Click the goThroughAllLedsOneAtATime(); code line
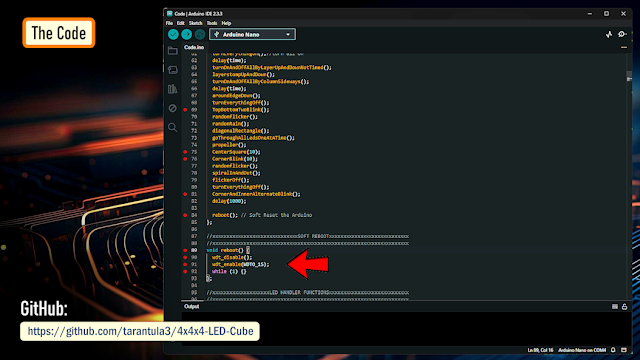 [x=253, y=138]
